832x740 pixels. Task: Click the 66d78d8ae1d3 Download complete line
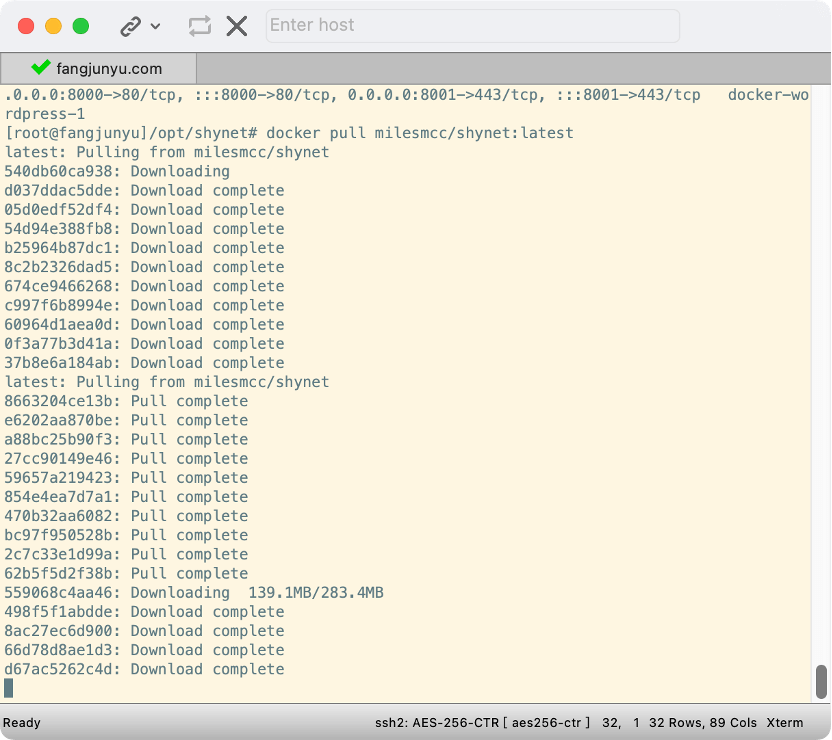[144, 650]
